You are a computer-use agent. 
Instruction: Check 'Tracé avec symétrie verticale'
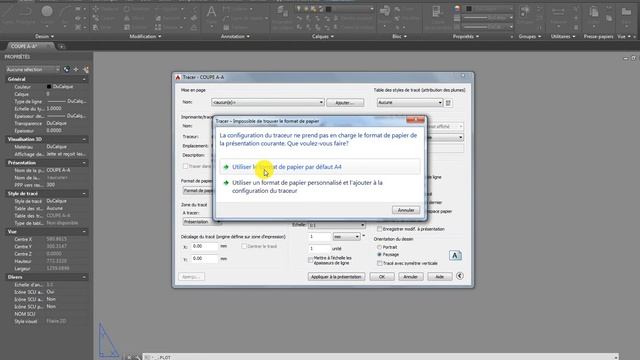(379, 263)
